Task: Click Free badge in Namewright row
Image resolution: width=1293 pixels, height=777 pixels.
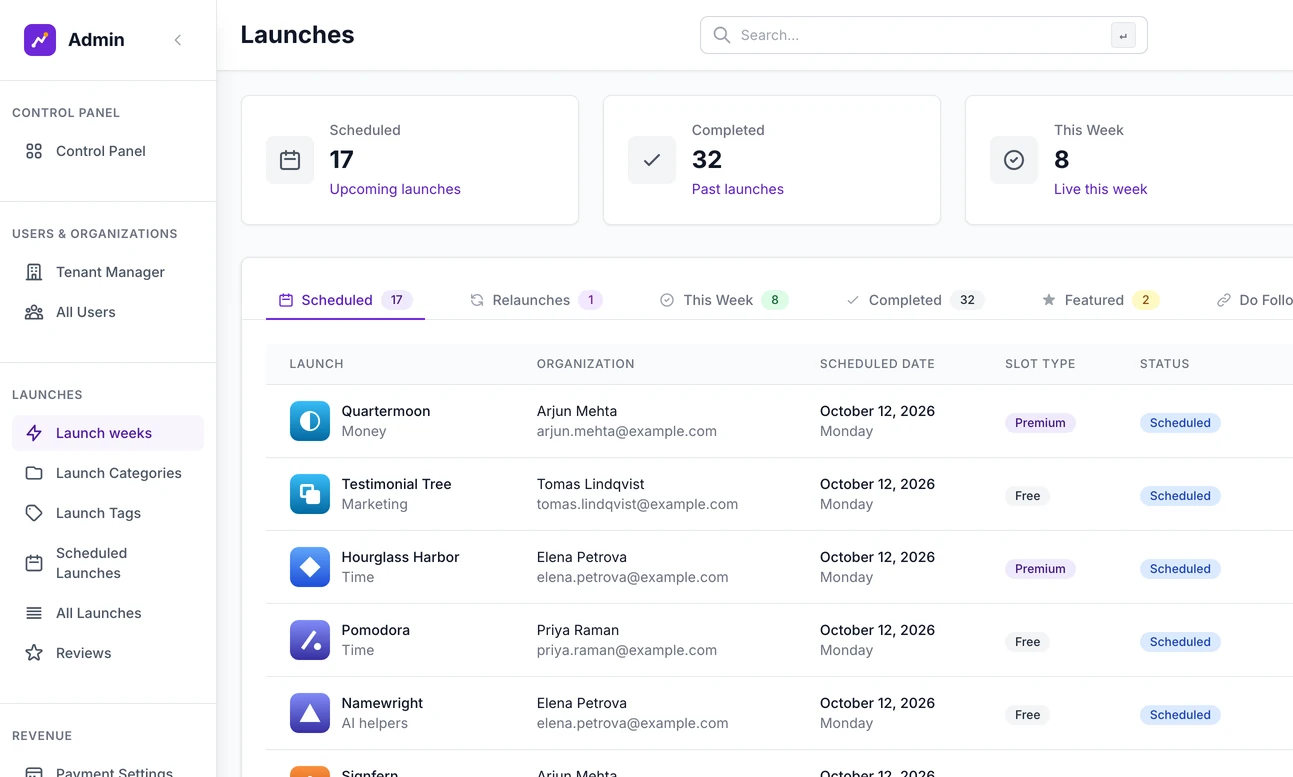Action: tap(1027, 715)
